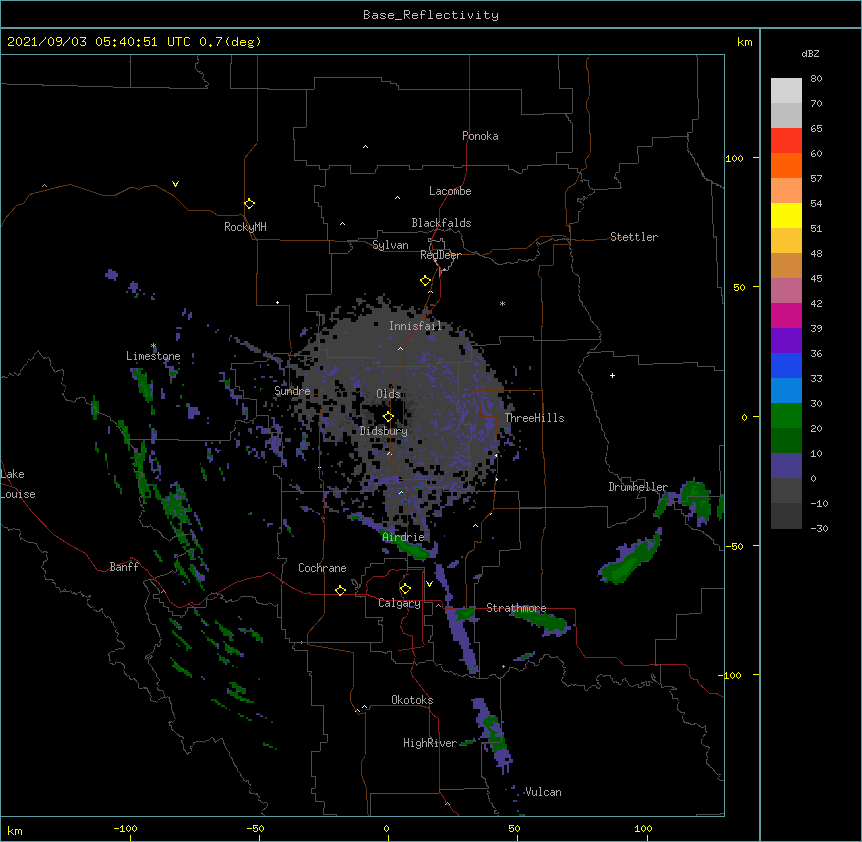Screen dimensions: 862x842
Task: Click the white caret marker west of Lacombe
Action: (x=397, y=198)
